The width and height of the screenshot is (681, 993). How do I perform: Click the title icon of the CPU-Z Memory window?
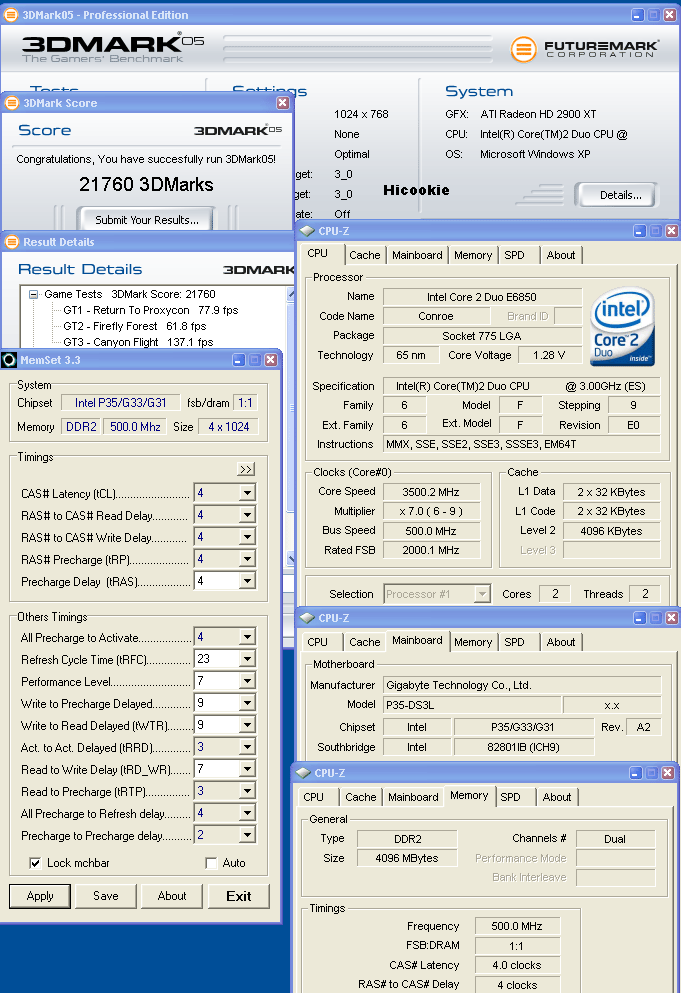[x=303, y=773]
